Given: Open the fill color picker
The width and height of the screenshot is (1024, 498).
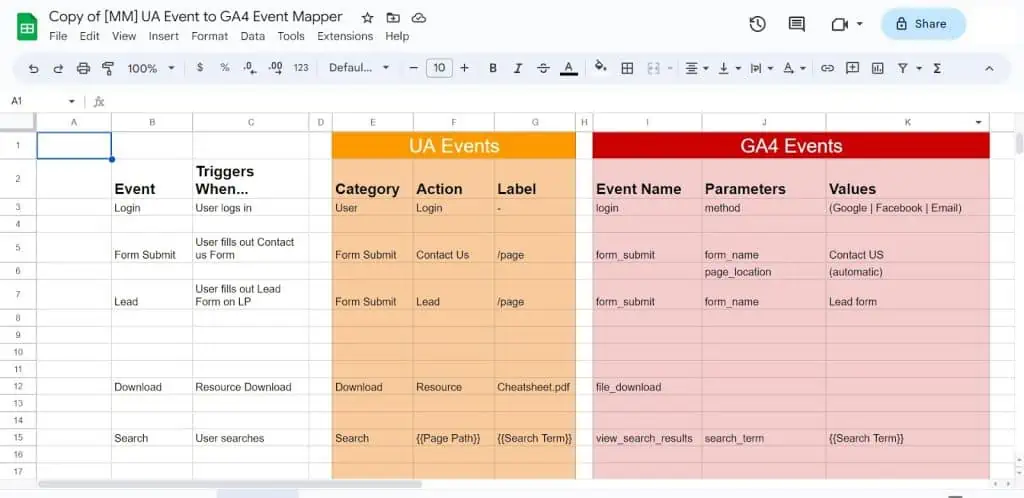Looking at the screenshot, I should click(x=601, y=67).
